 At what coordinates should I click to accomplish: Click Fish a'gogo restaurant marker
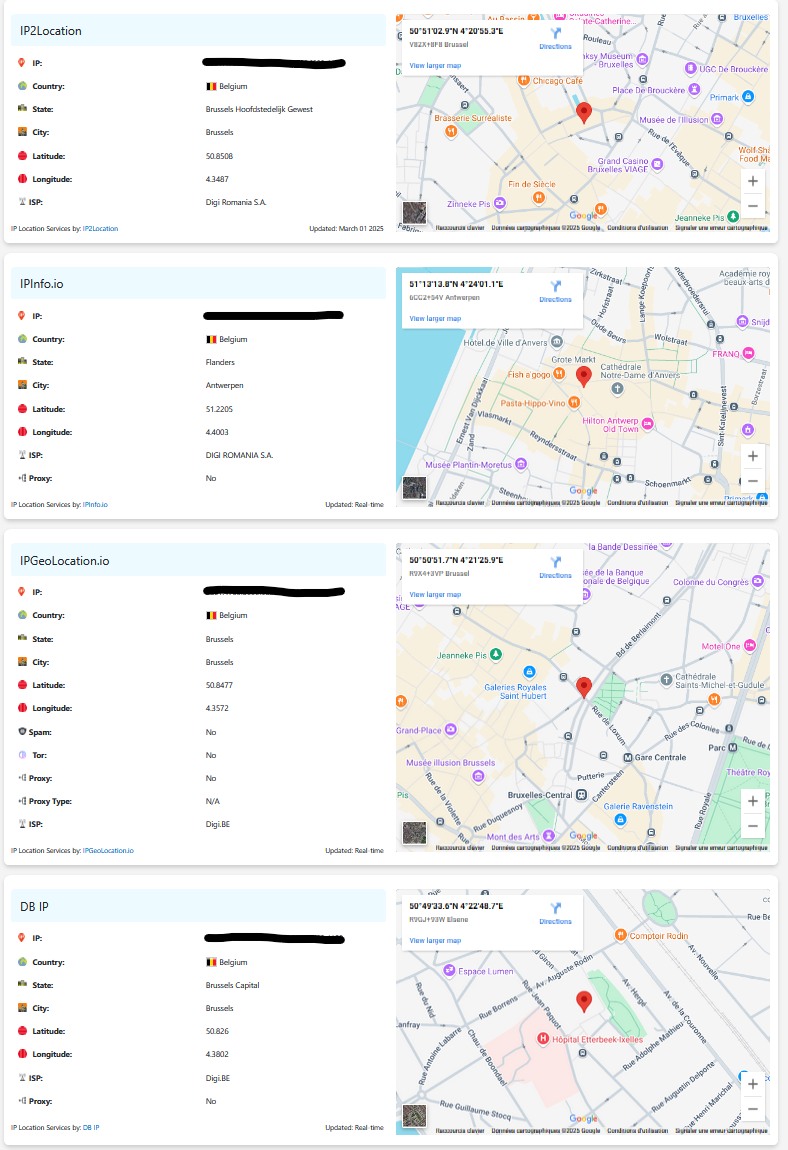(x=559, y=374)
